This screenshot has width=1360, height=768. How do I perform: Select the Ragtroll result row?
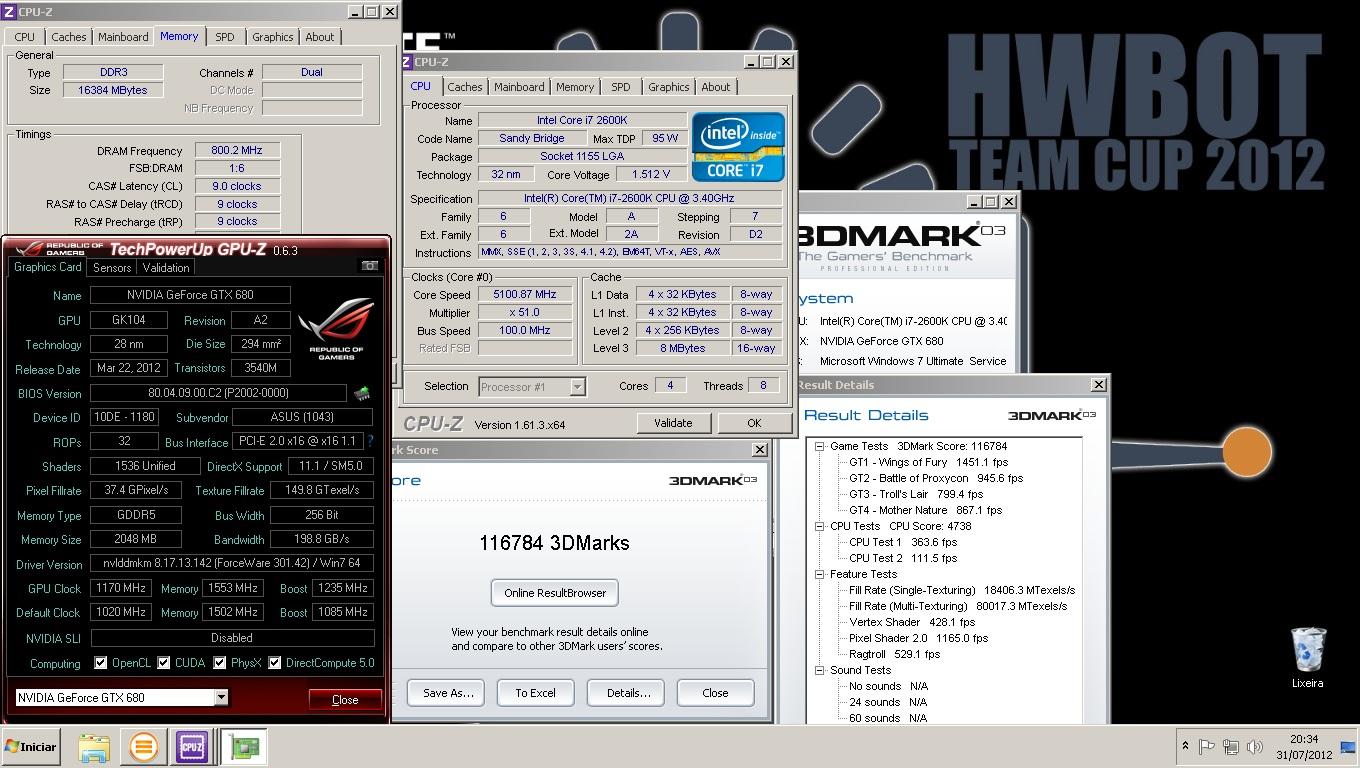(894, 654)
